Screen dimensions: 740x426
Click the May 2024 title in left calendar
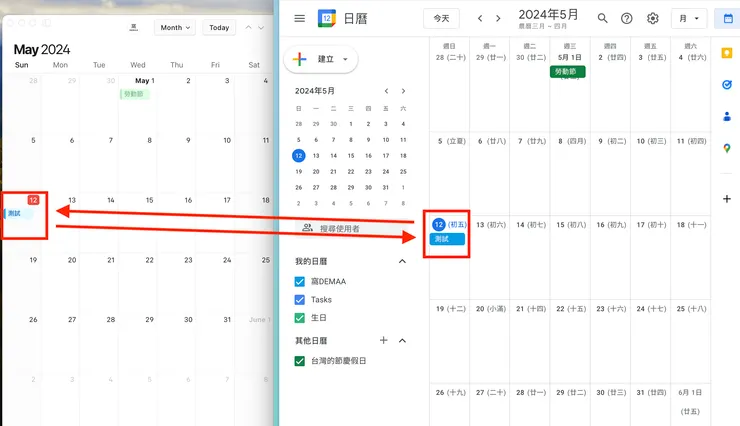tap(42, 50)
